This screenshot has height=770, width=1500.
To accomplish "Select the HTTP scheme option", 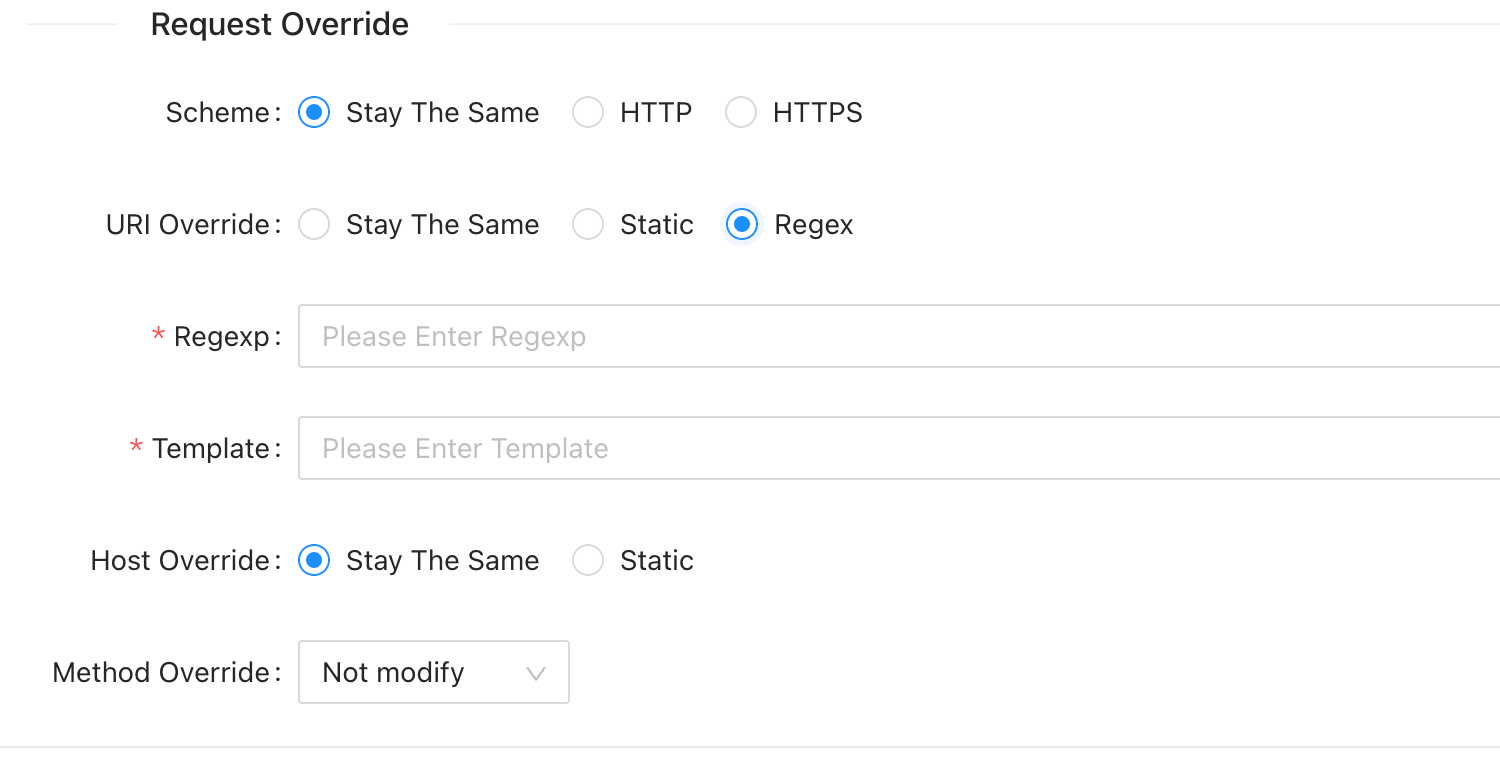I will 588,112.
